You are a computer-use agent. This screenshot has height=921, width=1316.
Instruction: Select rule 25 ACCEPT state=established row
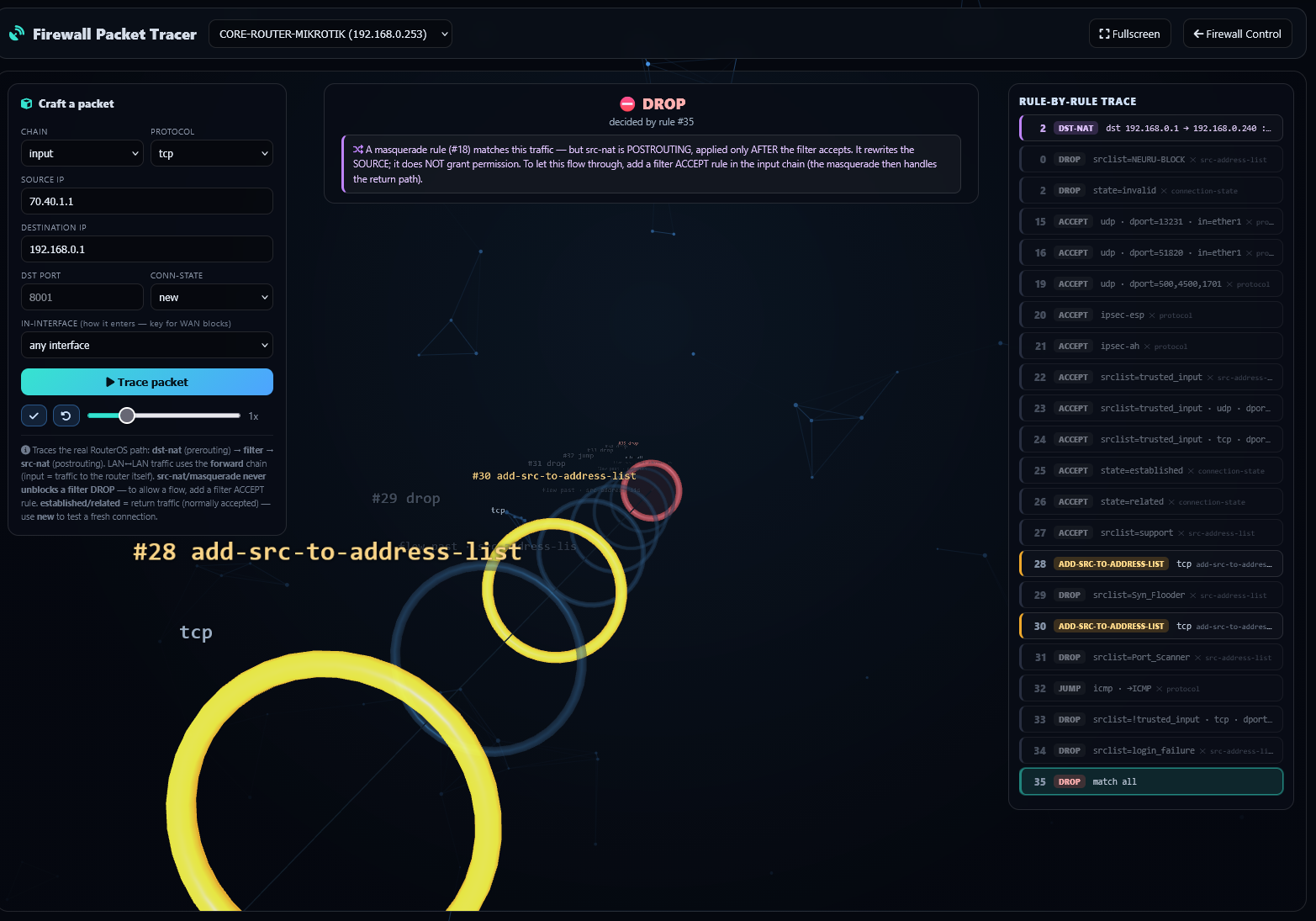click(x=1151, y=470)
